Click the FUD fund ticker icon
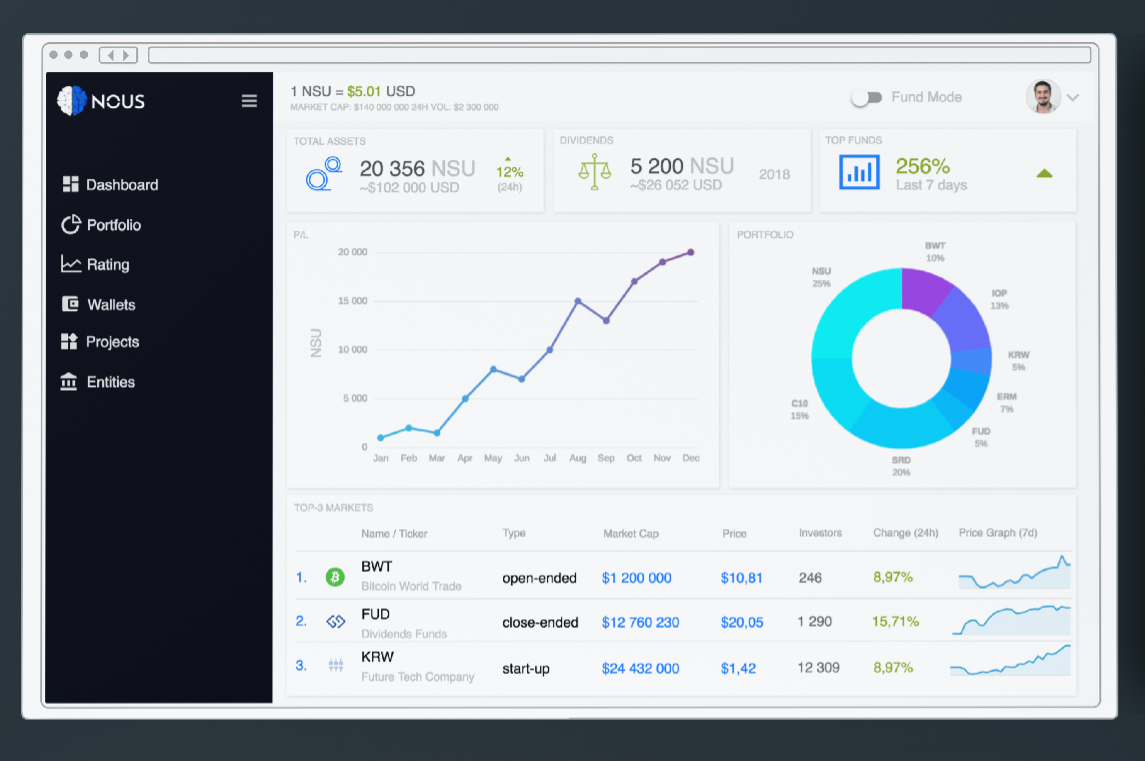 (x=335, y=622)
